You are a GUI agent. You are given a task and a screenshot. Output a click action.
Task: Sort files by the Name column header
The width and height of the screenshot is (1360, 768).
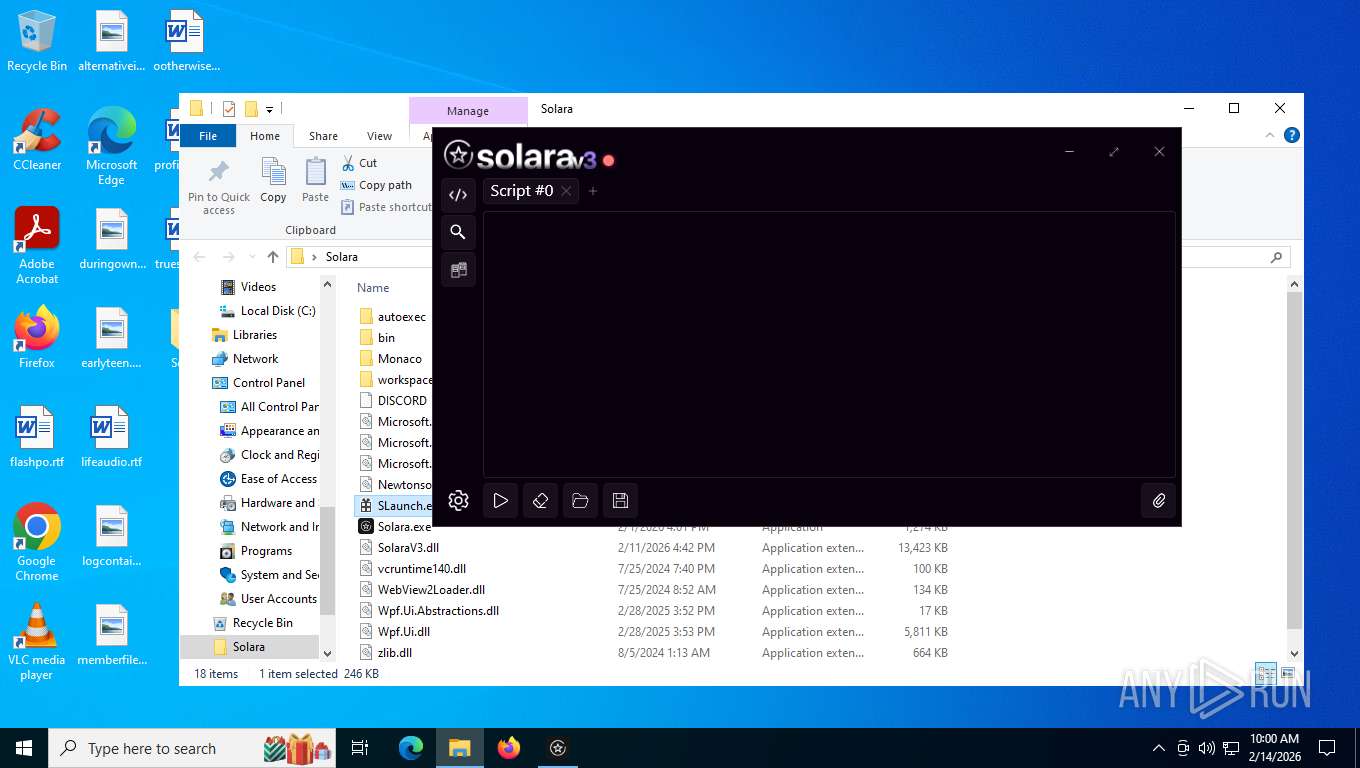tap(373, 287)
